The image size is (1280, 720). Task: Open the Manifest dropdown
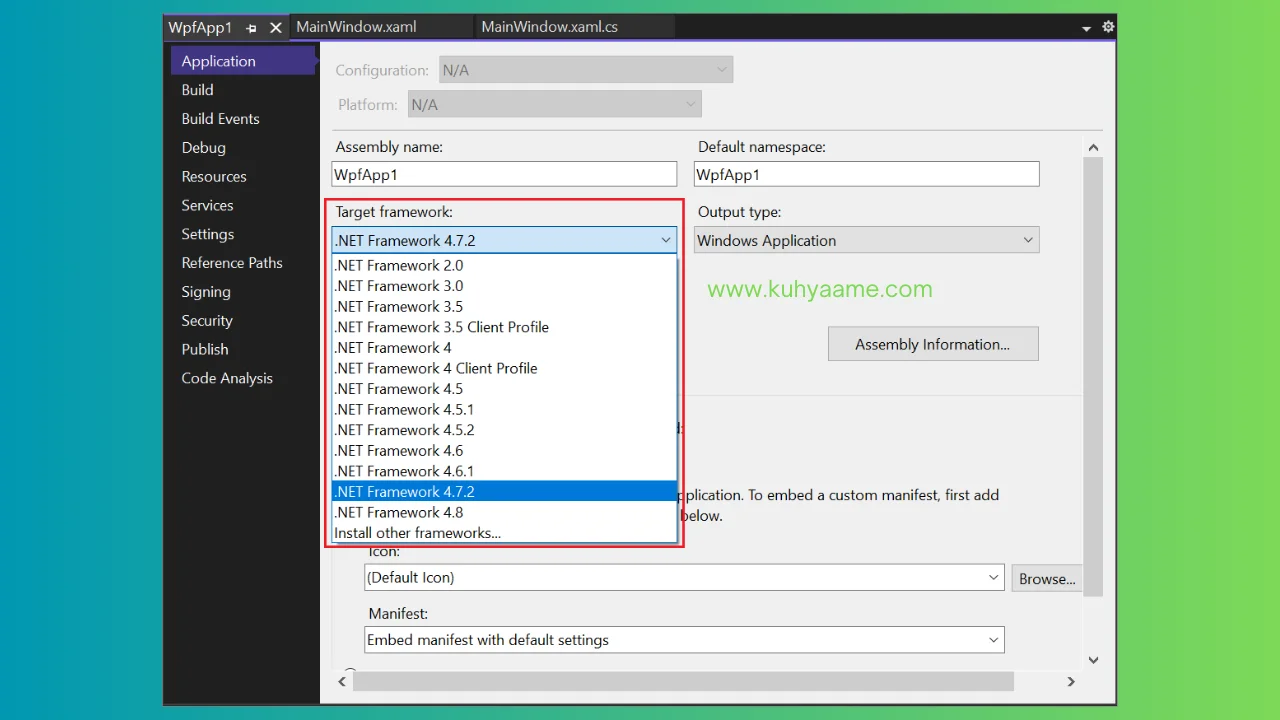[x=684, y=640]
